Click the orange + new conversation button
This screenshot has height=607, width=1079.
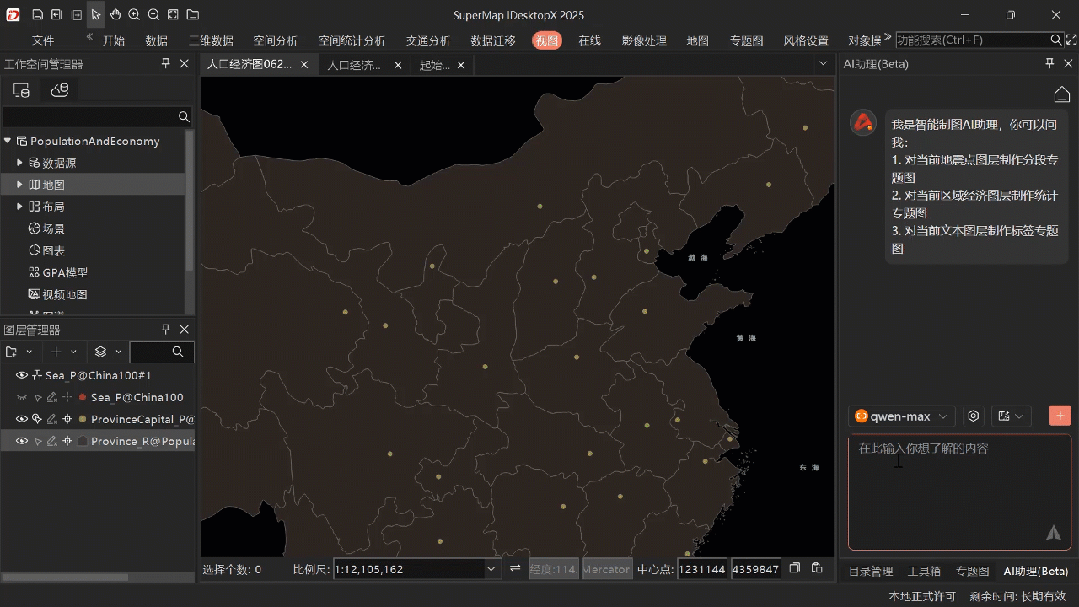click(x=1060, y=416)
